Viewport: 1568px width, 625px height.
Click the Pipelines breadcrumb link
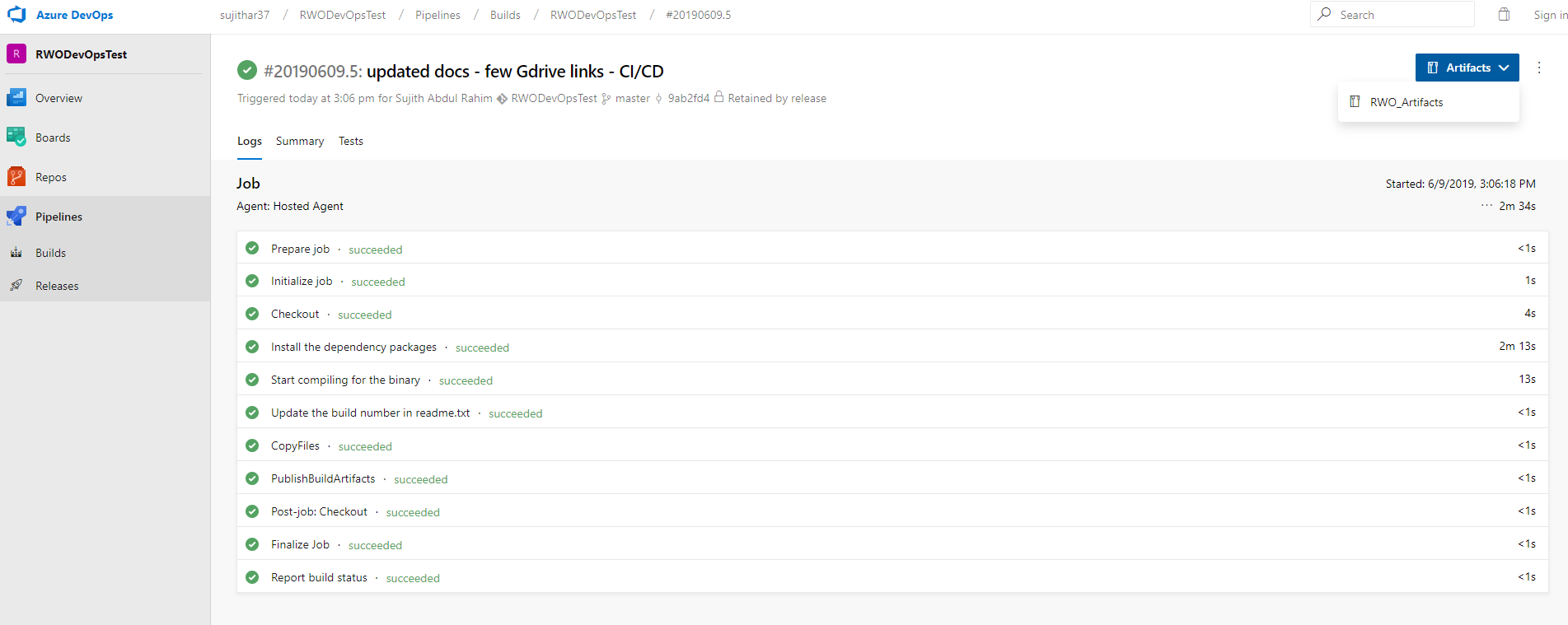pyautogui.click(x=438, y=15)
